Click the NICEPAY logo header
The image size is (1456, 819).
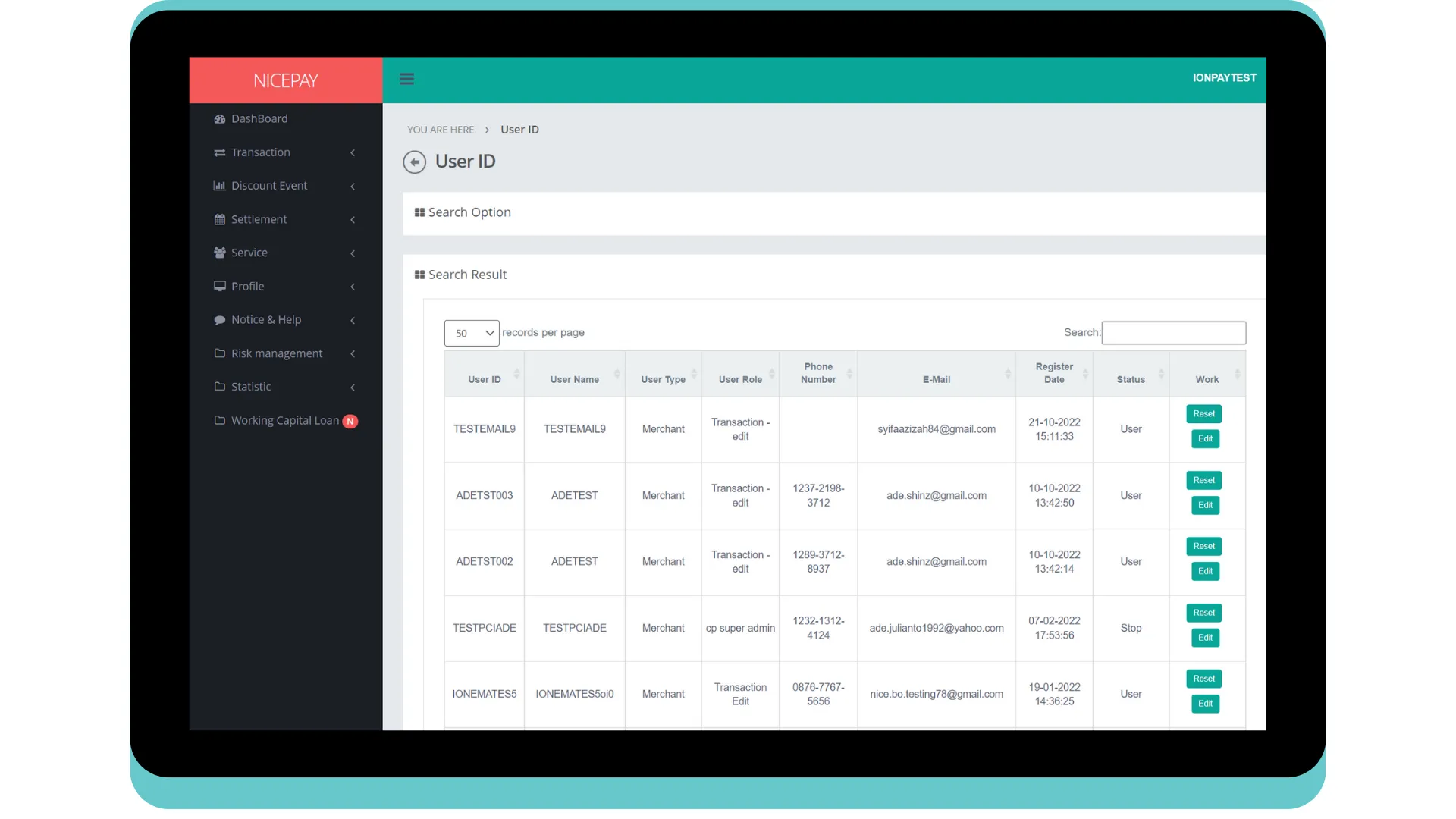tap(286, 80)
